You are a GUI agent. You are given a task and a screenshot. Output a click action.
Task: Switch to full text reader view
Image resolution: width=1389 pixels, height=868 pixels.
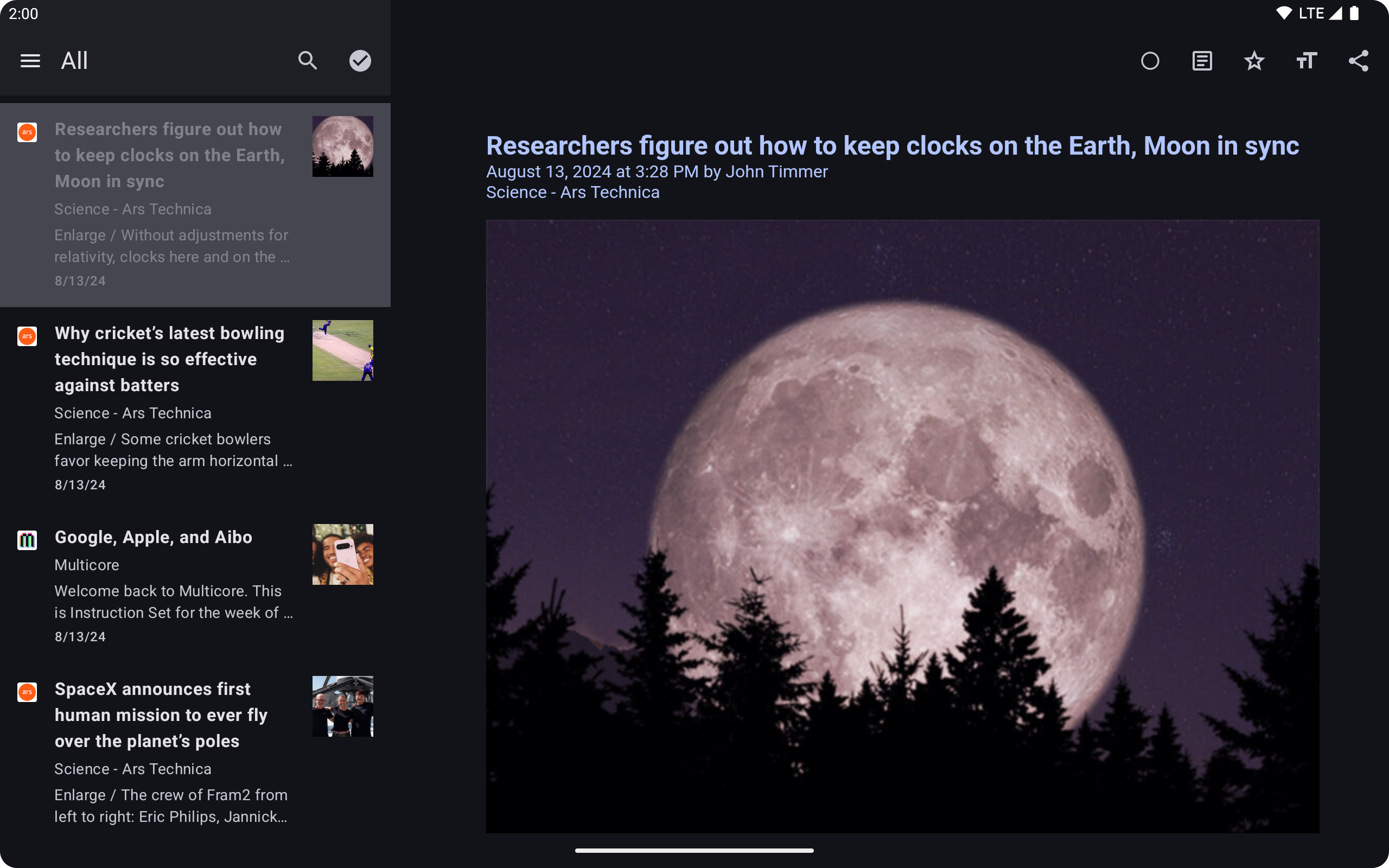coord(1202,61)
